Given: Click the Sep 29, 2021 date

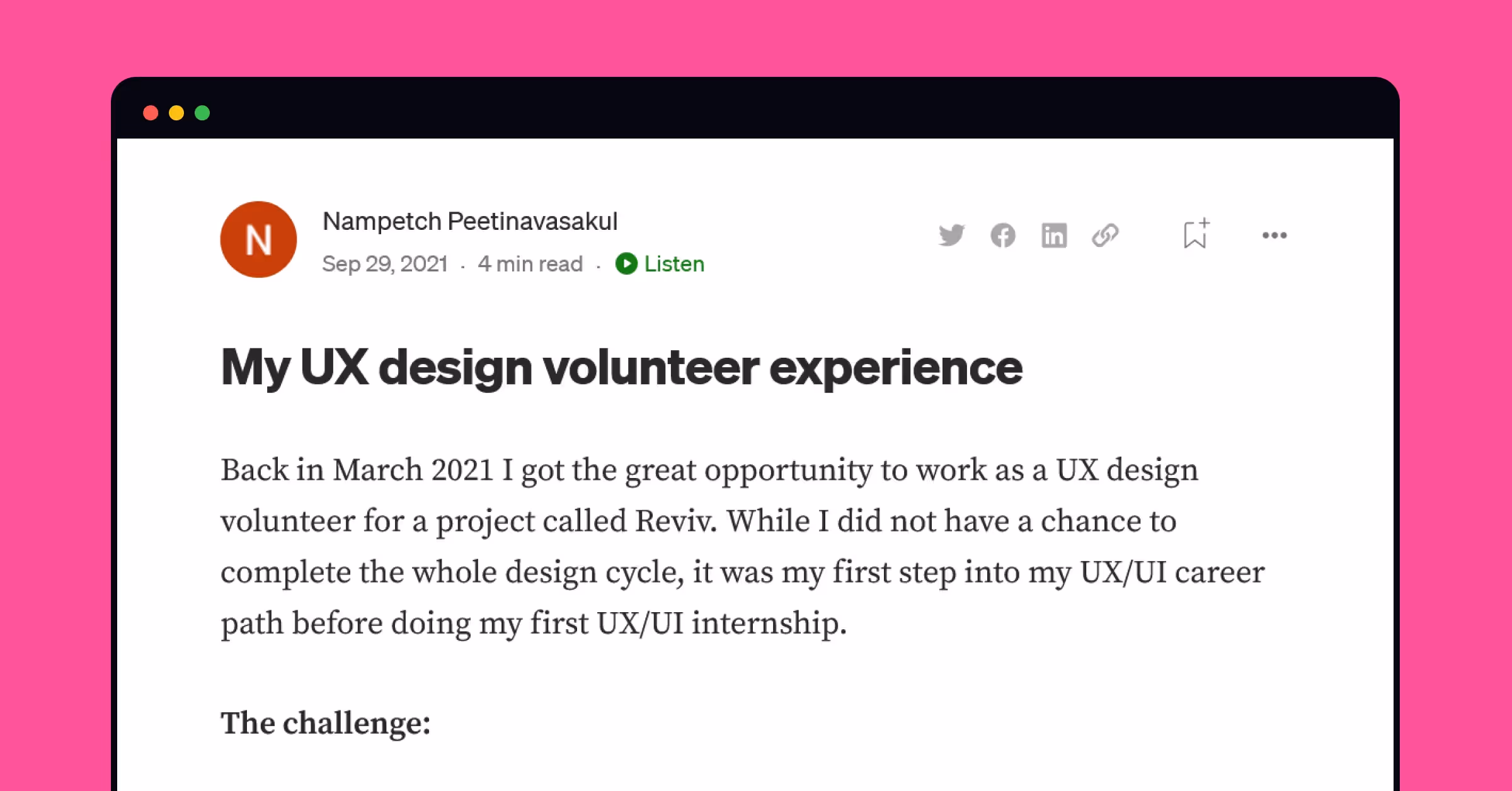Looking at the screenshot, I should click(386, 265).
